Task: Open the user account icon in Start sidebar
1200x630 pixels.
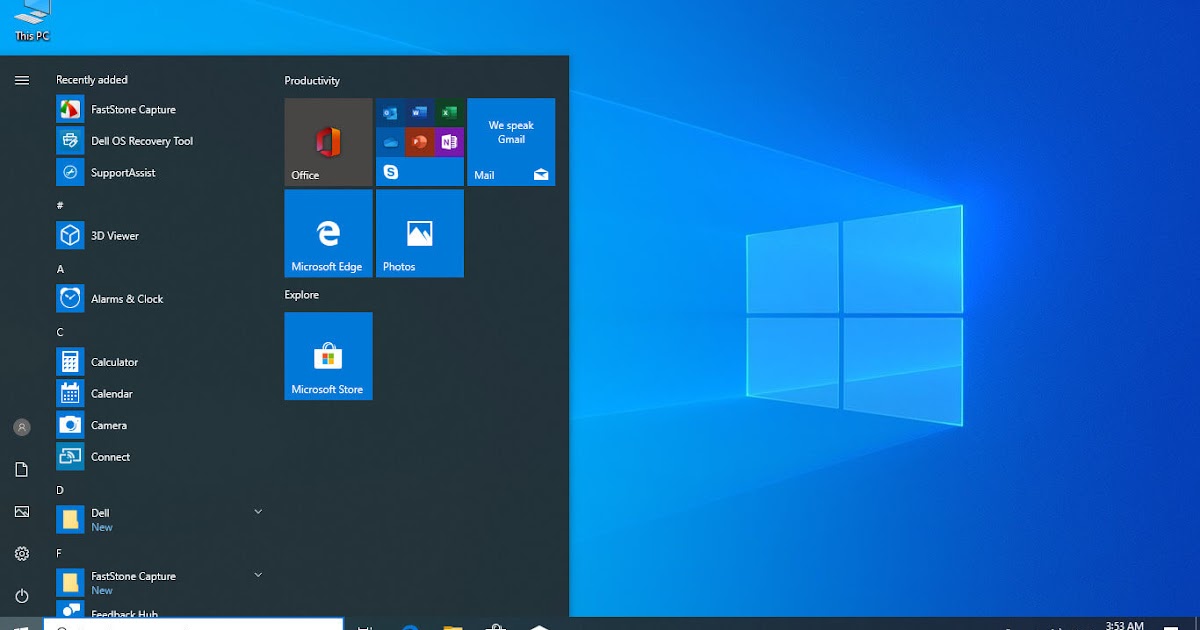Action: click(x=22, y=427)
